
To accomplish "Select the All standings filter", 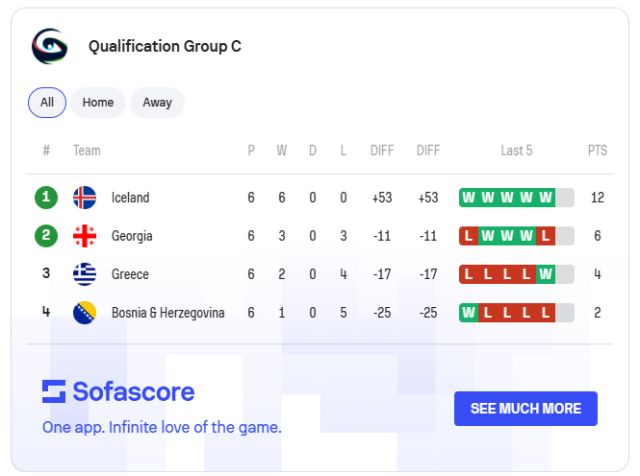I will (47, 102).
